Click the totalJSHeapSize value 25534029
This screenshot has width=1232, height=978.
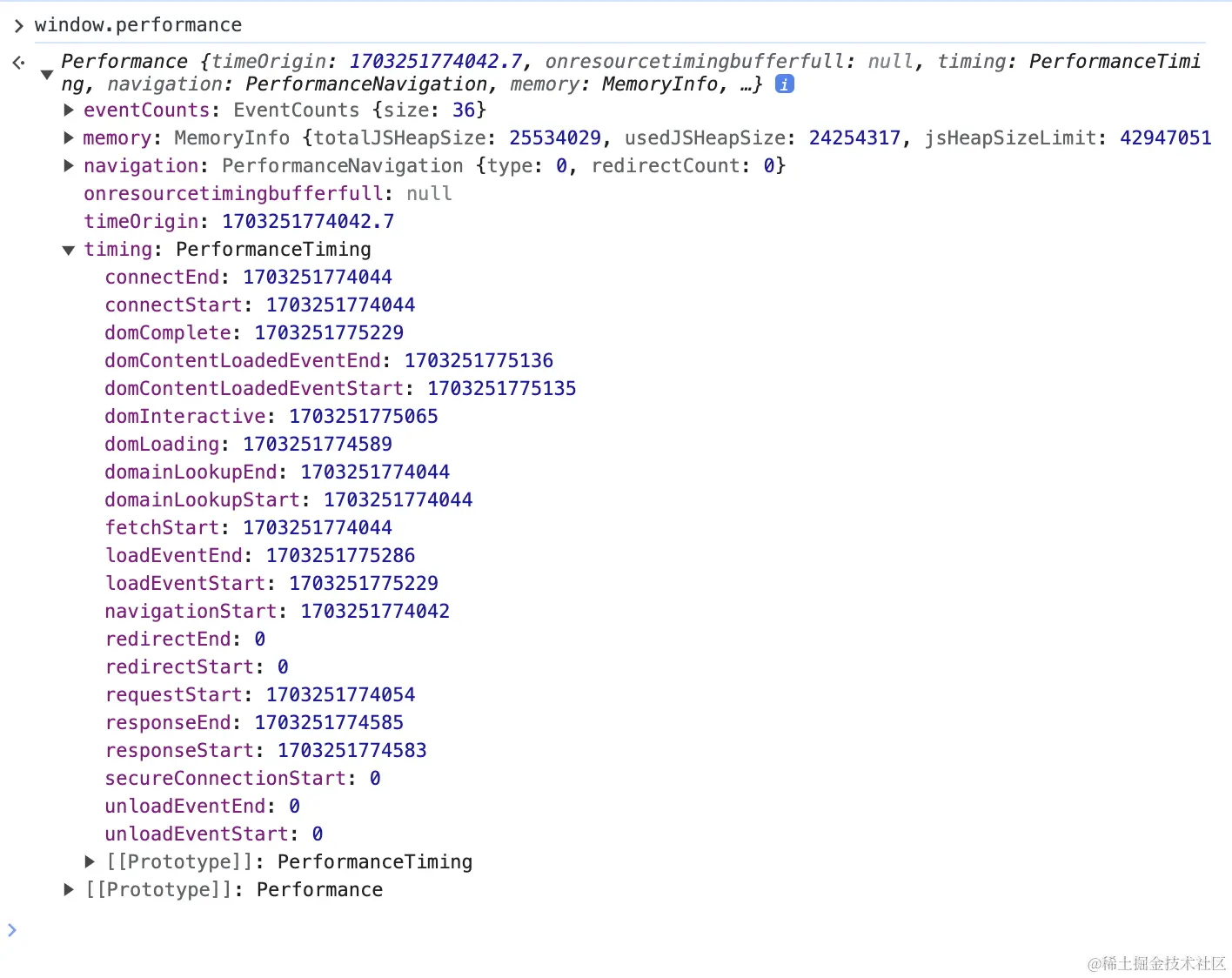[x=555, y=137]
